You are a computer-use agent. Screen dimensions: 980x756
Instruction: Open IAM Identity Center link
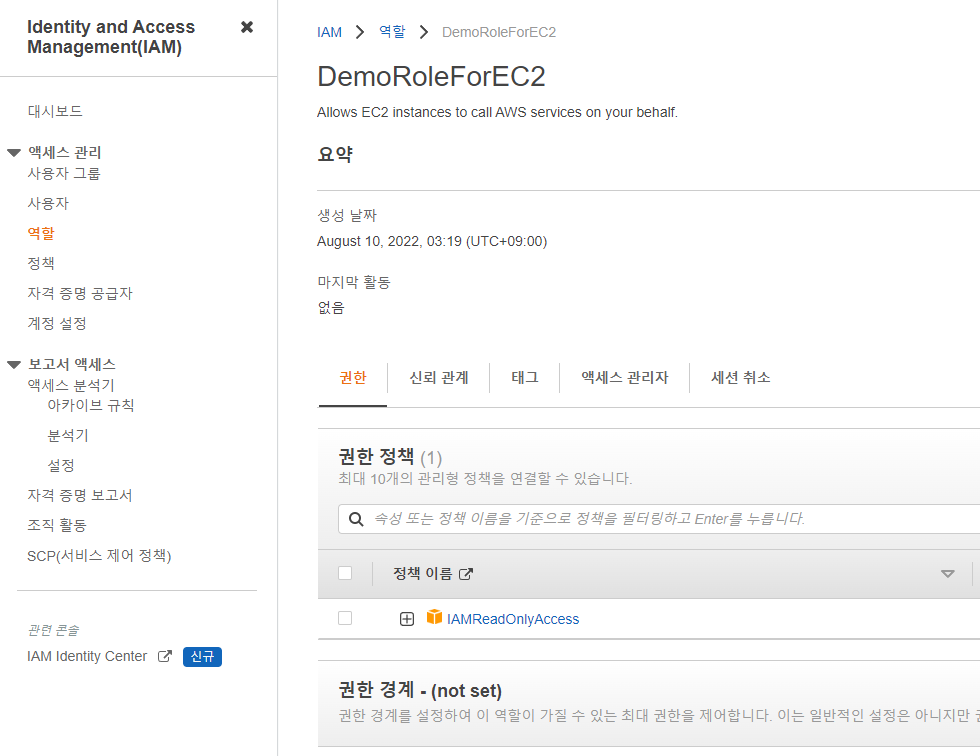(x=88, y=657)
